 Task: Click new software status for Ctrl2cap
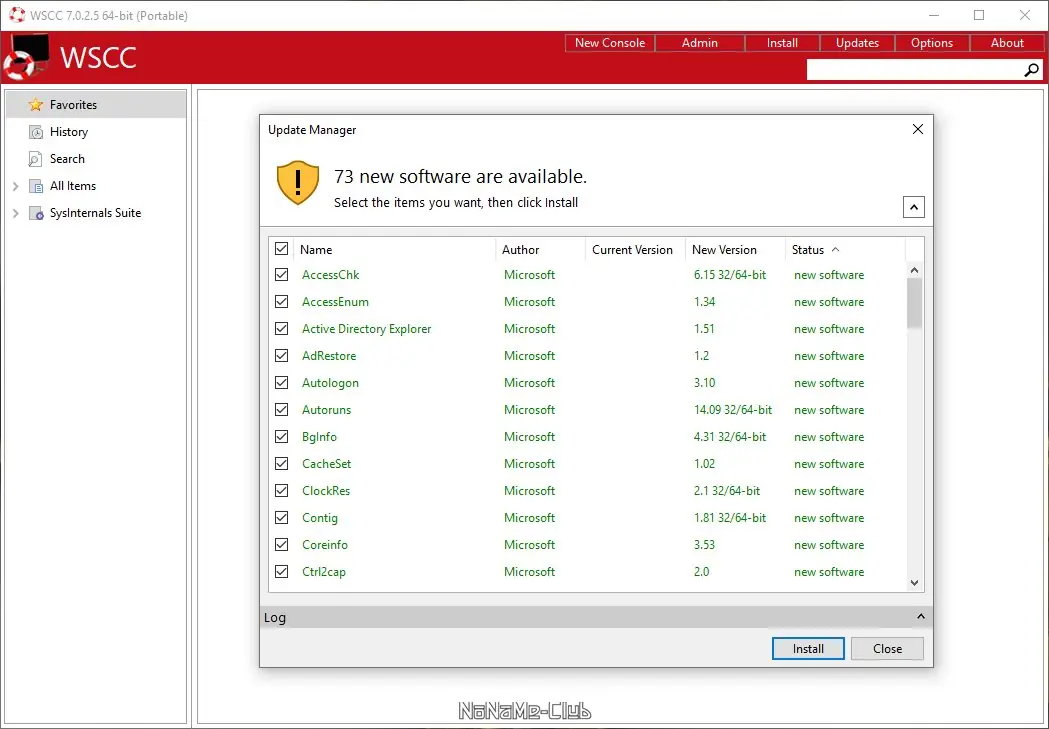(x=829, y=572)
